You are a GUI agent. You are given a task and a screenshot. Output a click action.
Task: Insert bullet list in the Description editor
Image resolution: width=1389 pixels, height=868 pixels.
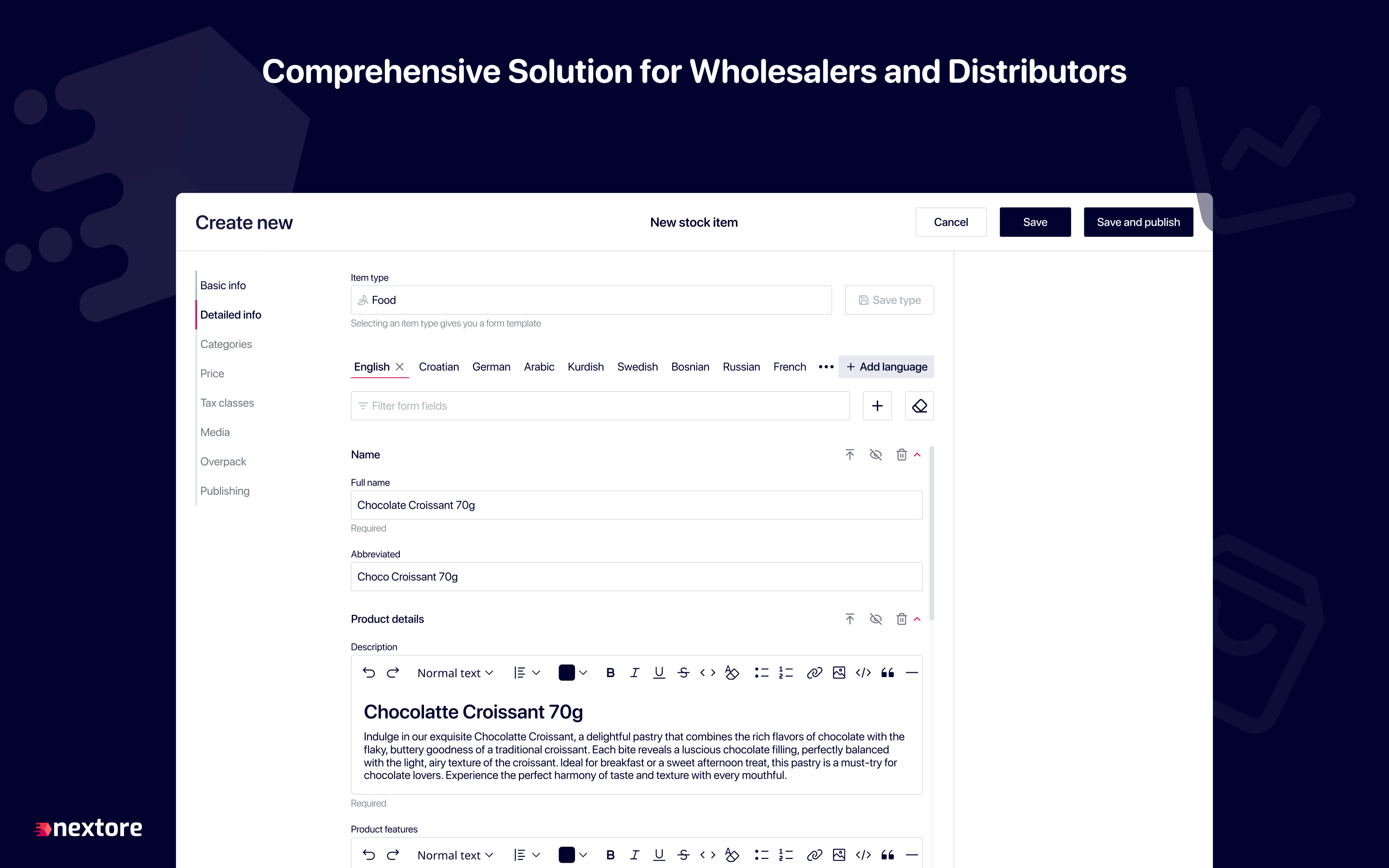click(x=762, y=672)
